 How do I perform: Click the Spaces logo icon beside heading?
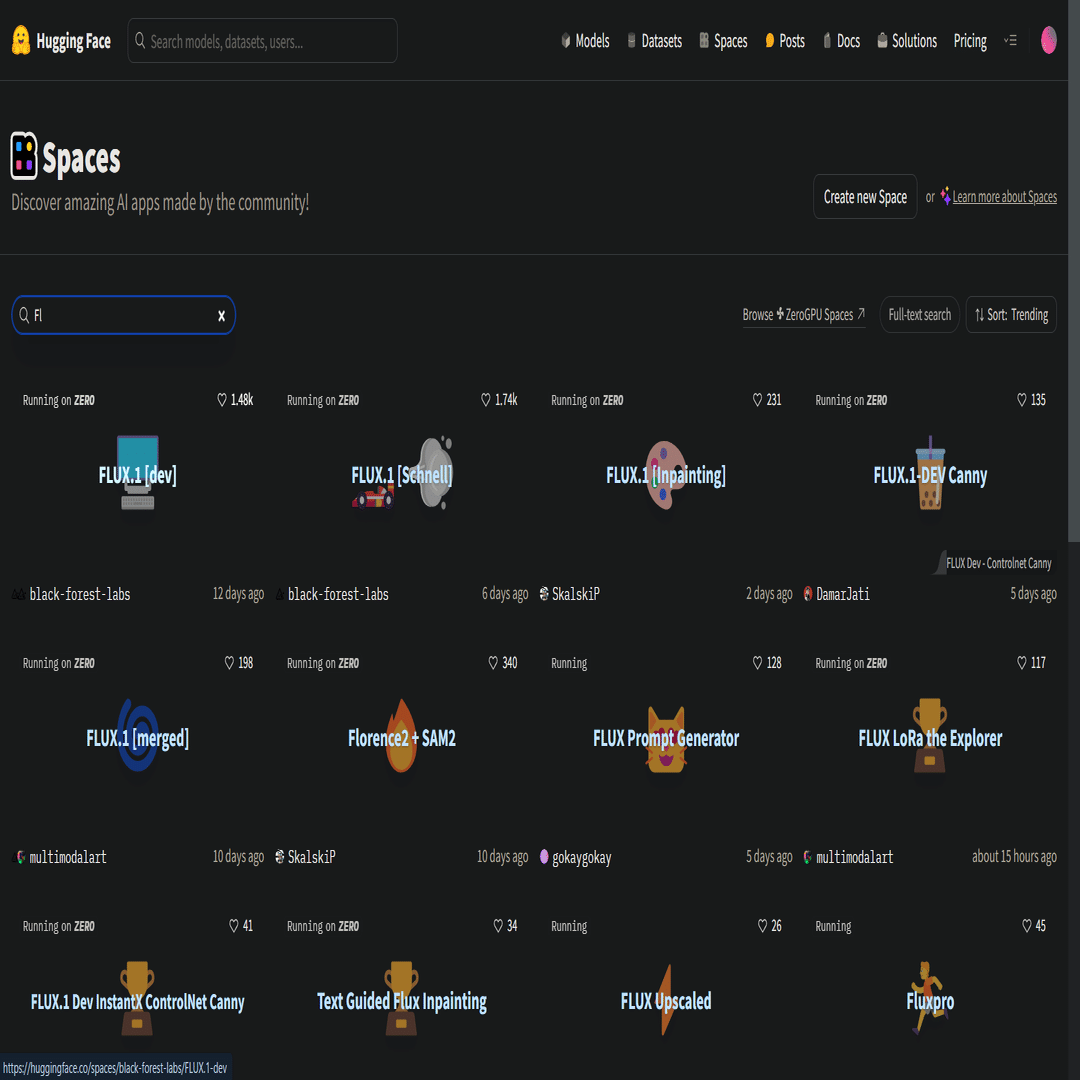point(24,156)
